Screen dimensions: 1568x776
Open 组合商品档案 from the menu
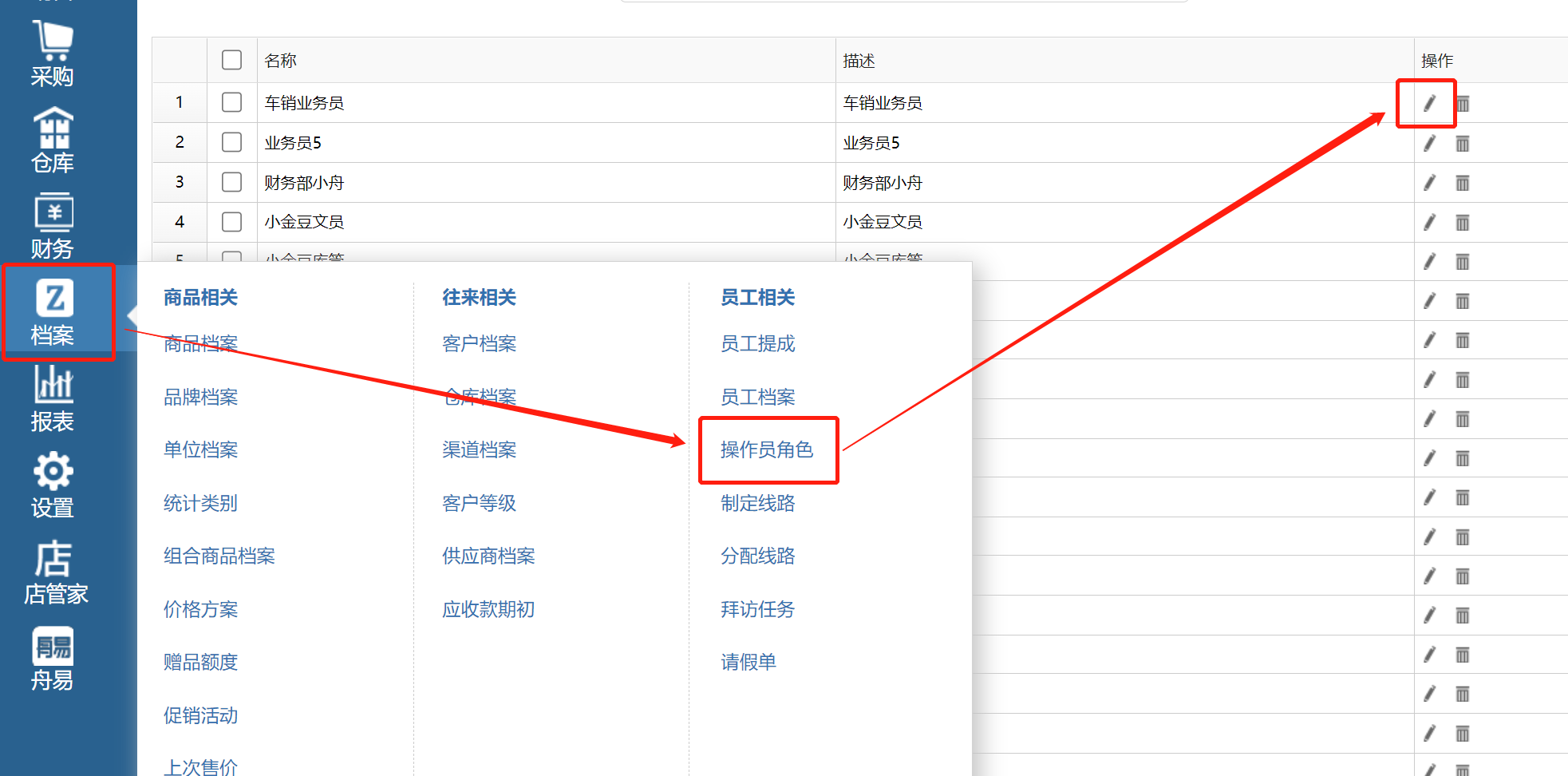pyautogui.click(x=219, y=556)
